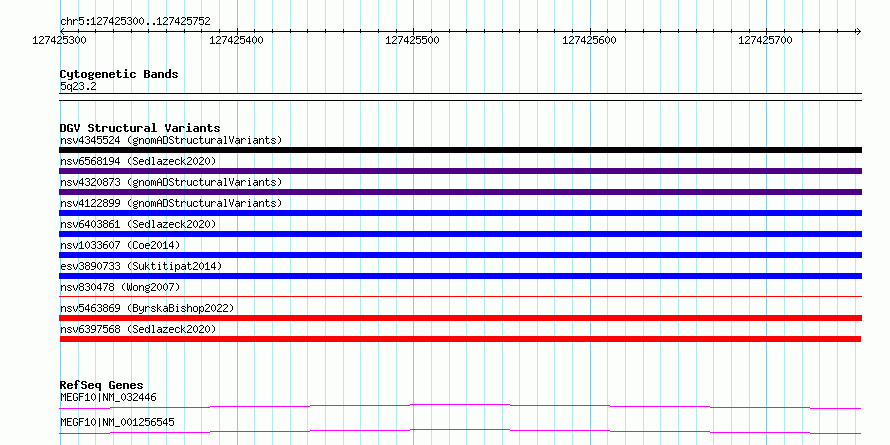Select the blue nsv1033607 variant bar
The width and height of the screenshot is (890, 445).
tap(460, 255)
